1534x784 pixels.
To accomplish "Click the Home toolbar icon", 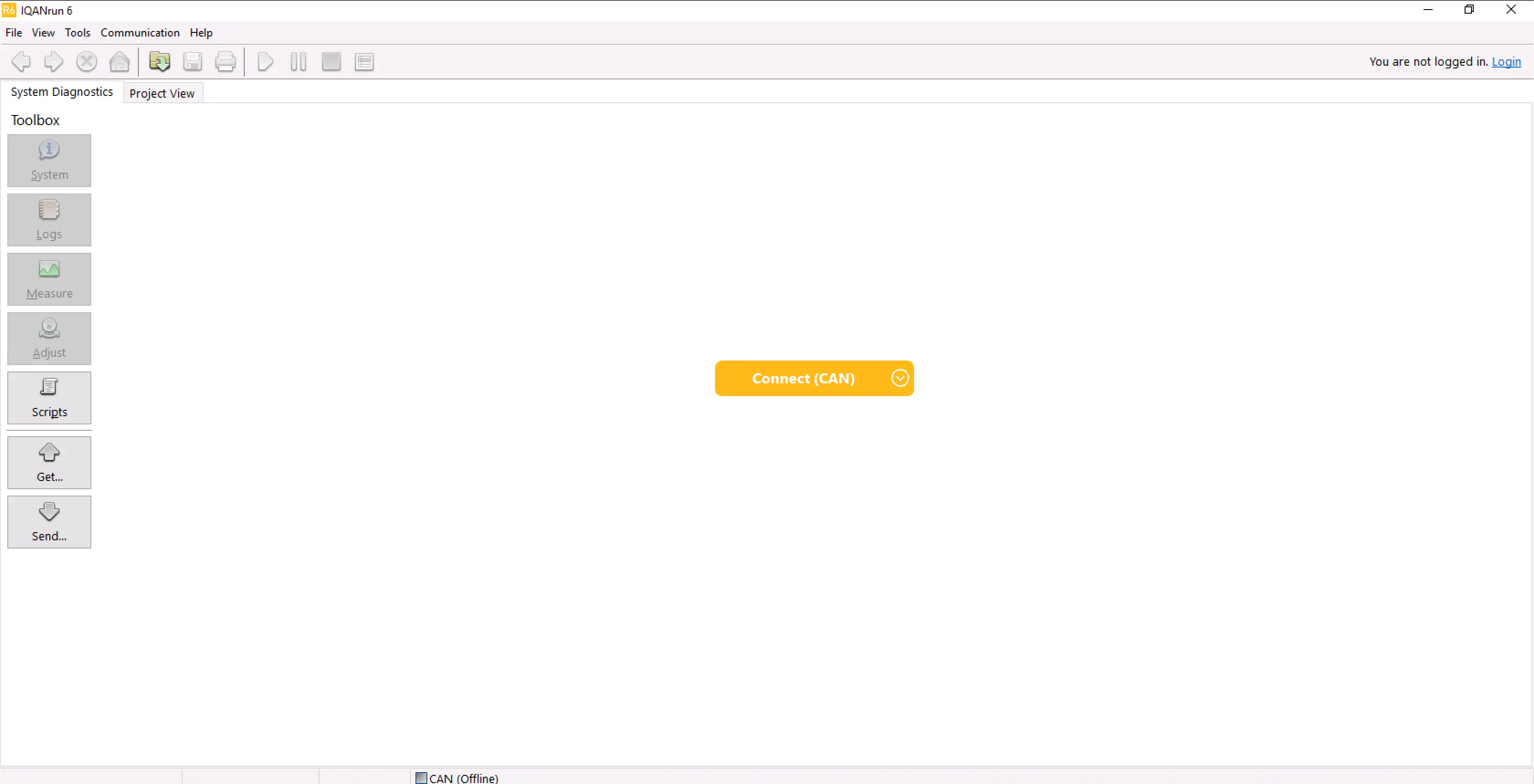I will click(119, 61).
